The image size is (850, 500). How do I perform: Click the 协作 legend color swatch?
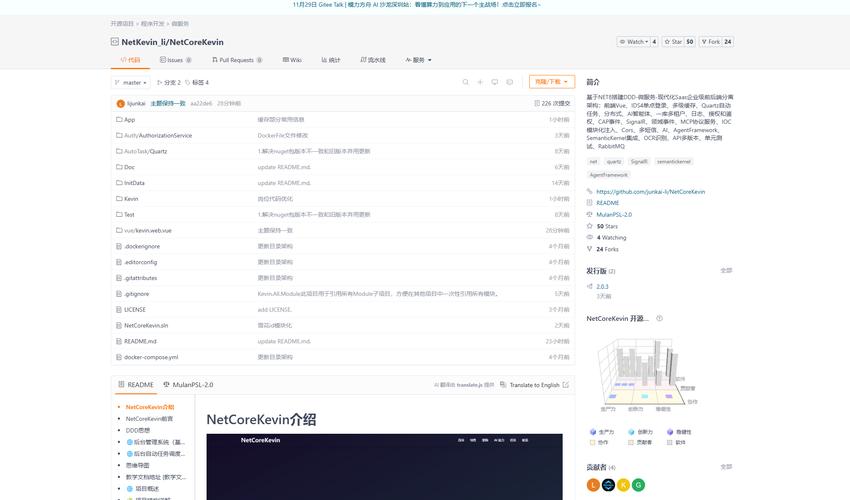point(593,442)
